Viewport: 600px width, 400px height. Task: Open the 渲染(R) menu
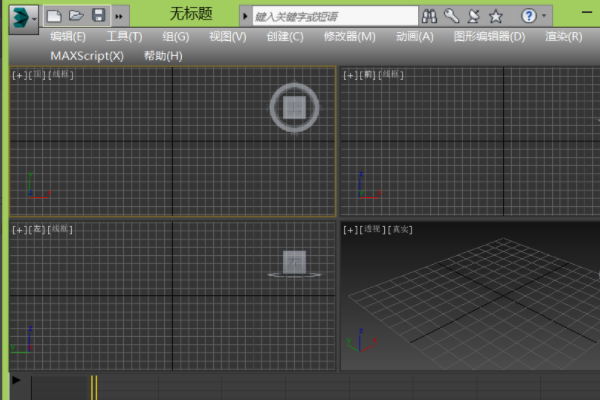coord(564,37)
